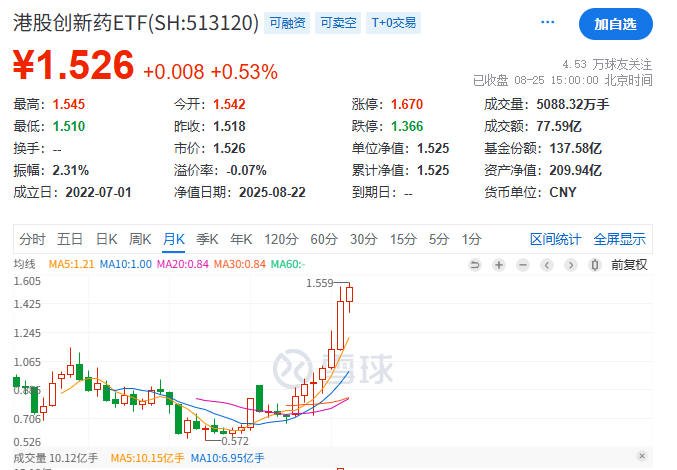This screenshot has height=470, width=677.
Task: Switch to the 15分 interval tab
Action: pyautogui.click(x=403, y=239)
